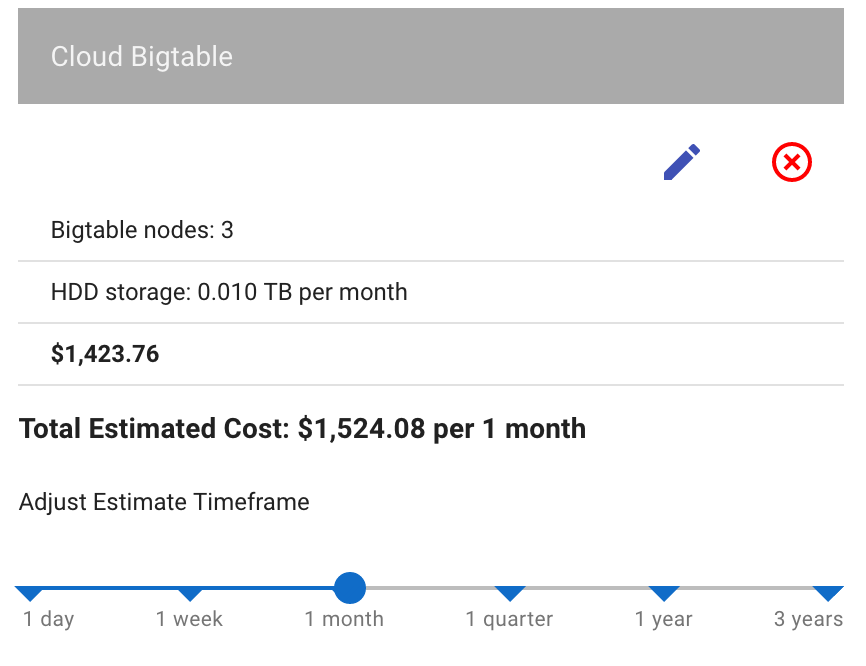
Task: Click the triangle tick marker above 1 week
Action: (190, 594)
